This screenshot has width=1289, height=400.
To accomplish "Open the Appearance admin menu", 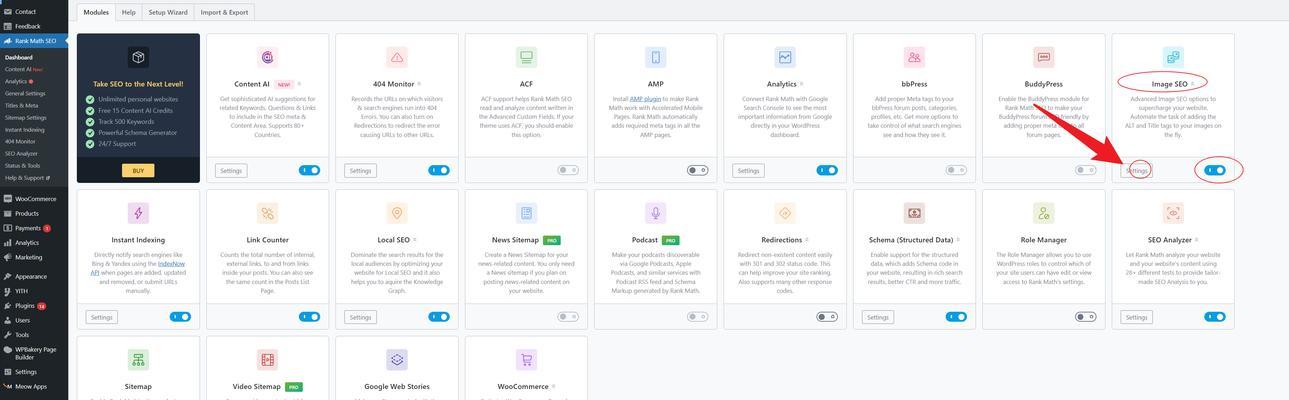I will point(30,276).
